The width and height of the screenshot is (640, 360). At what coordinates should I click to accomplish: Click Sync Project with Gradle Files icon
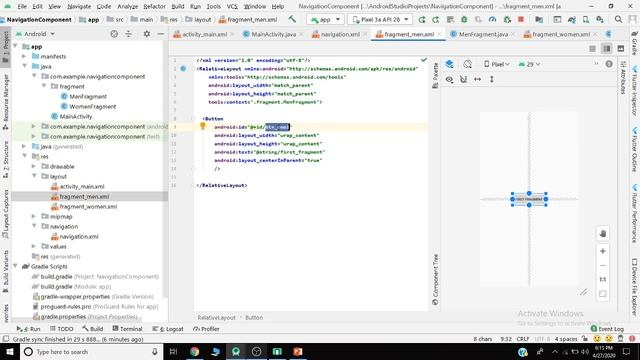point(572,19)
